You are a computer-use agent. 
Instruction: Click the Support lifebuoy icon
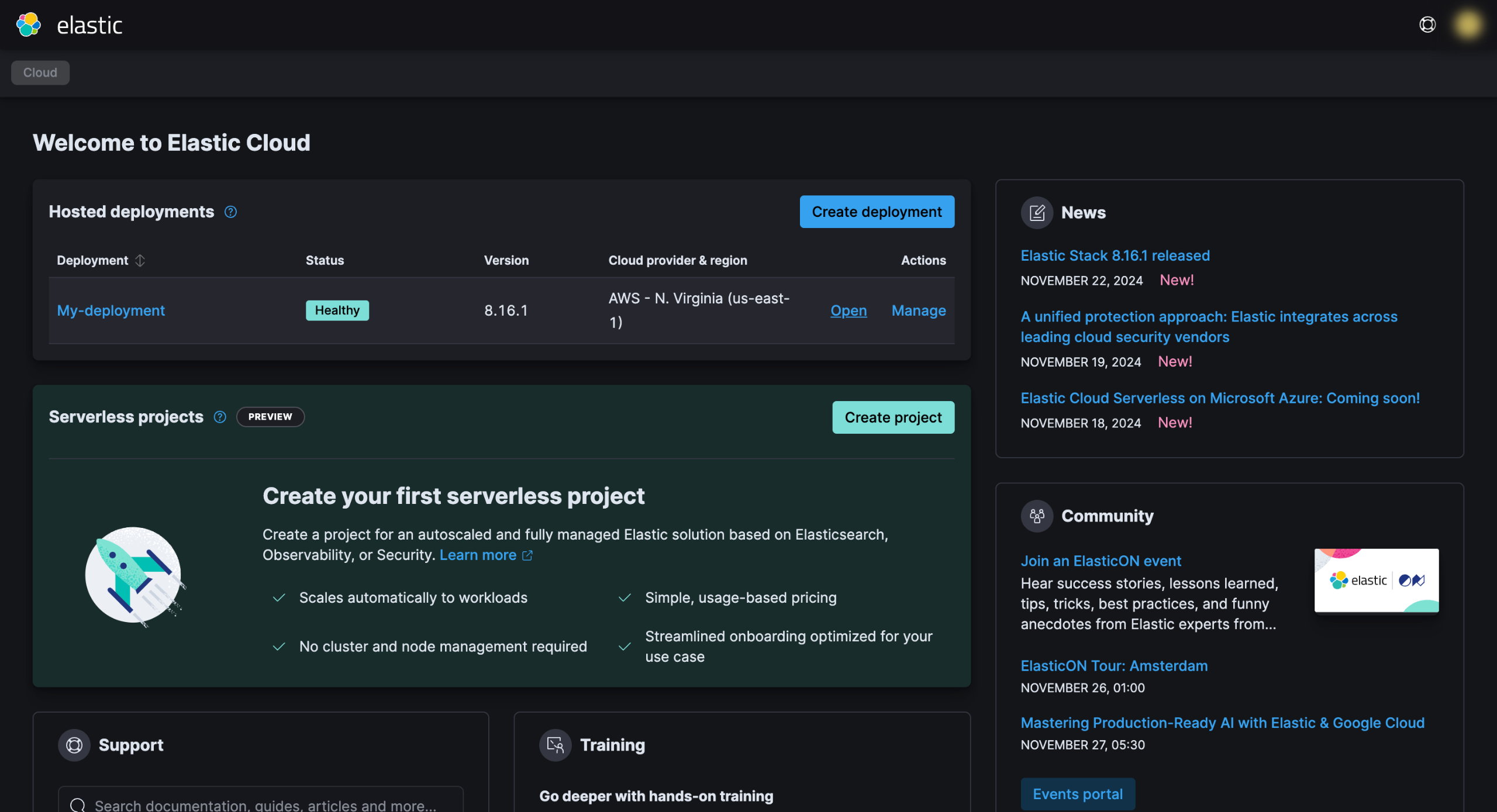click(74, 745)
